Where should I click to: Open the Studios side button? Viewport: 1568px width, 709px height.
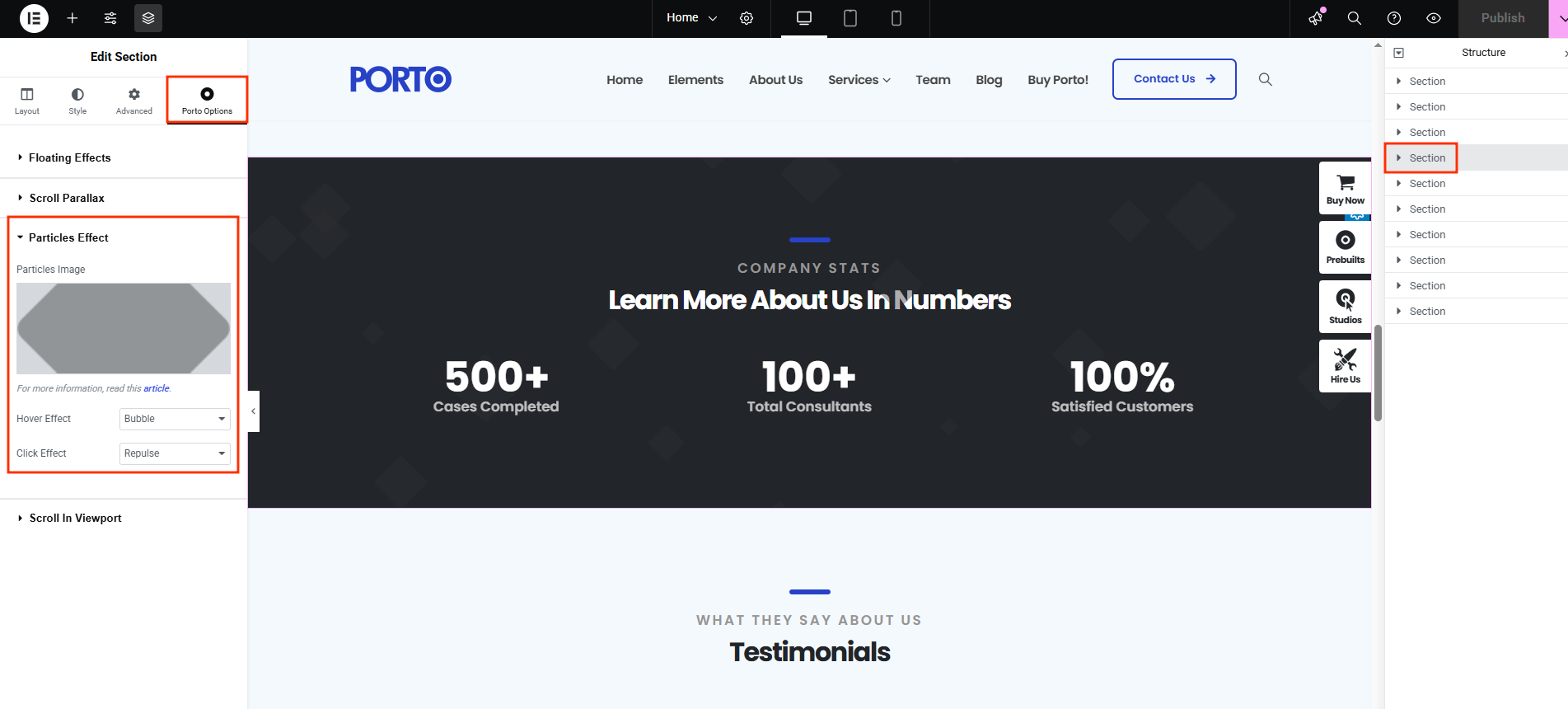pos(1346,307)
